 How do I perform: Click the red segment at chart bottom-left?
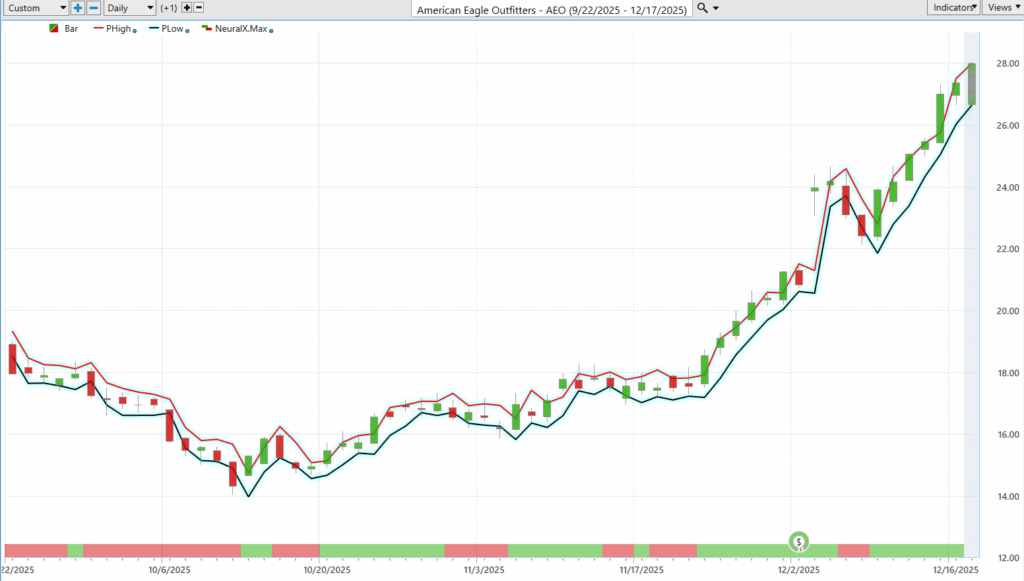pos(35,550)
